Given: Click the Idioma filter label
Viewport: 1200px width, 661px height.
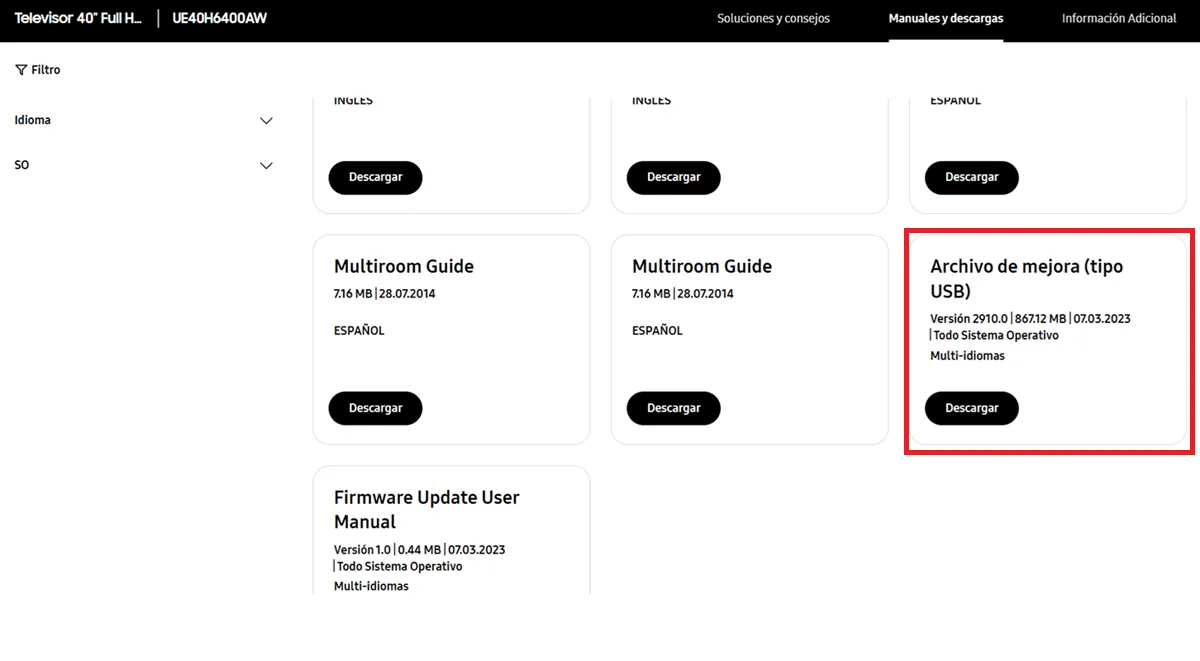Looking at the screenshot, I should tap(33, 120).
